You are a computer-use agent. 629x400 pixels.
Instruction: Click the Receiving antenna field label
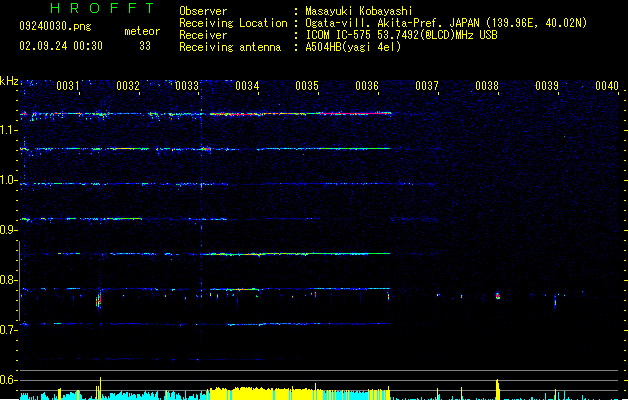[230, 47]
